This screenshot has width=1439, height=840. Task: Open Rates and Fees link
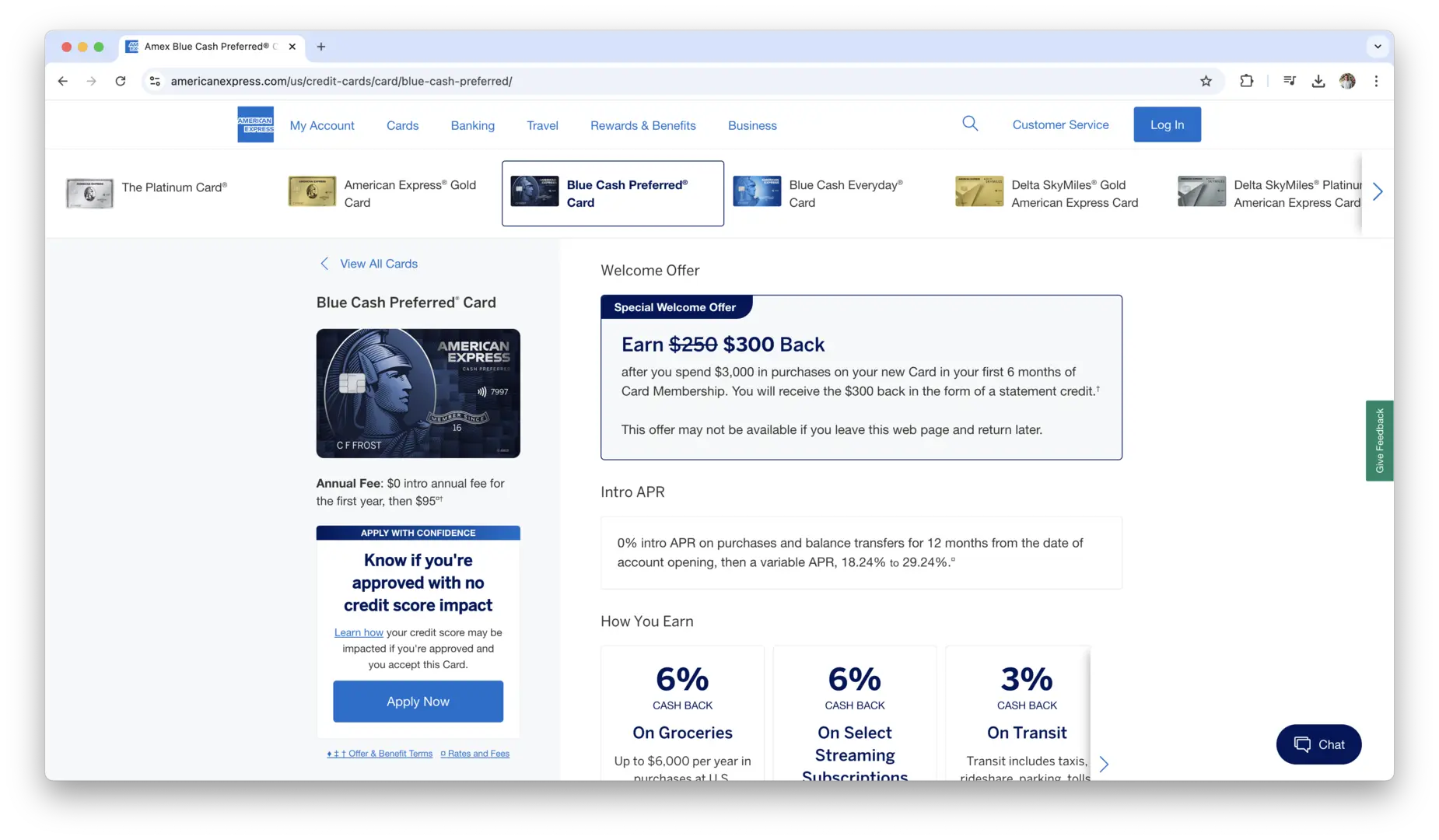tap(474, 754)
